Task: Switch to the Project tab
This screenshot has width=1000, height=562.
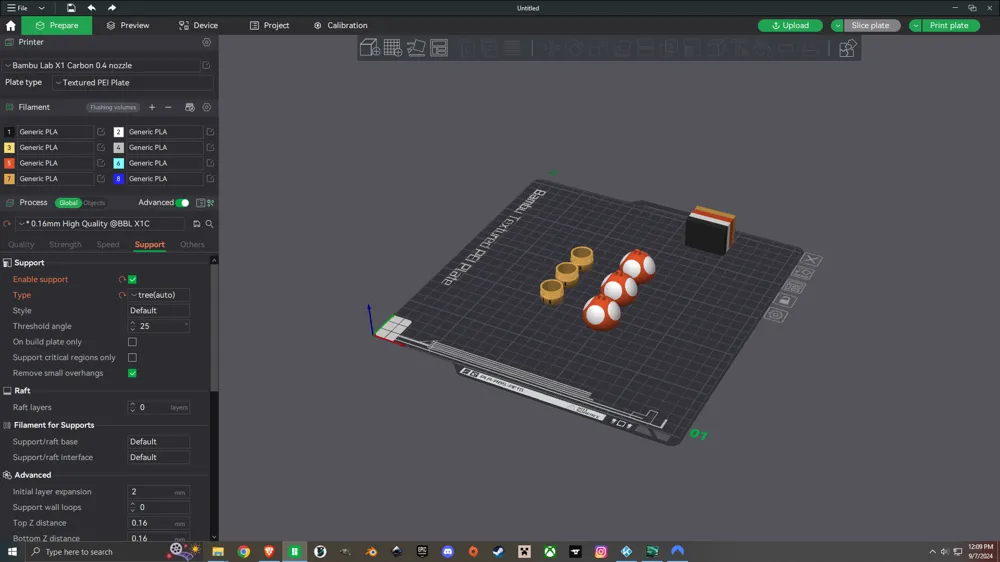Action: coord(269,26)
